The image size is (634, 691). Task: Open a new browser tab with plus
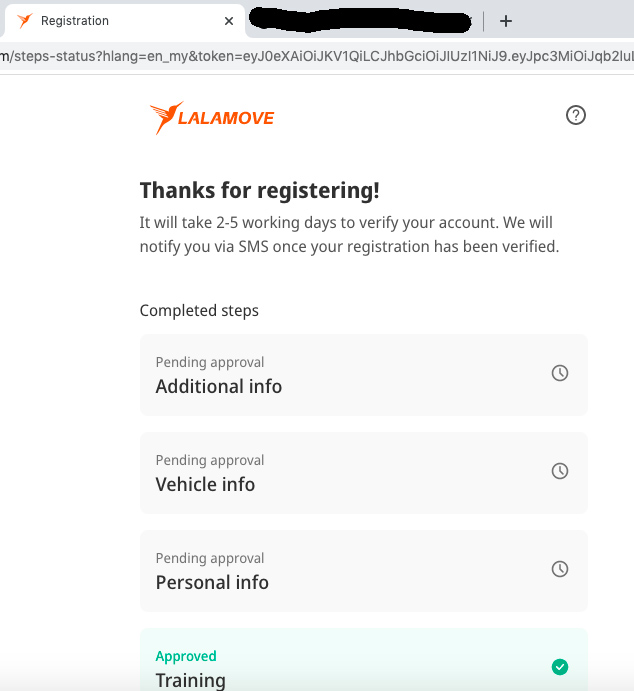(506, 21)
